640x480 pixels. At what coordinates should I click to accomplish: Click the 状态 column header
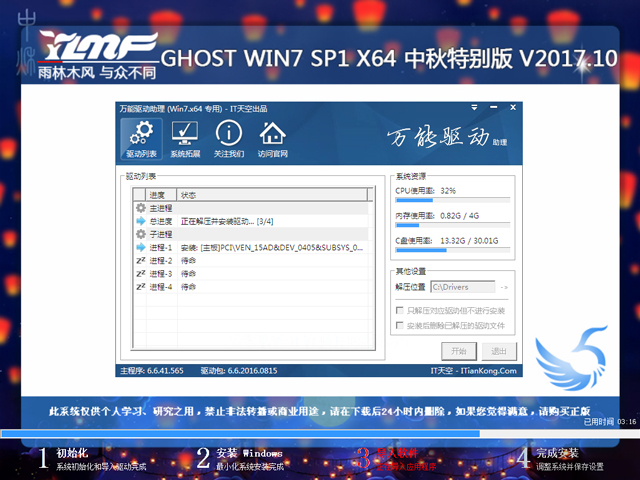(x=189, y=194)
